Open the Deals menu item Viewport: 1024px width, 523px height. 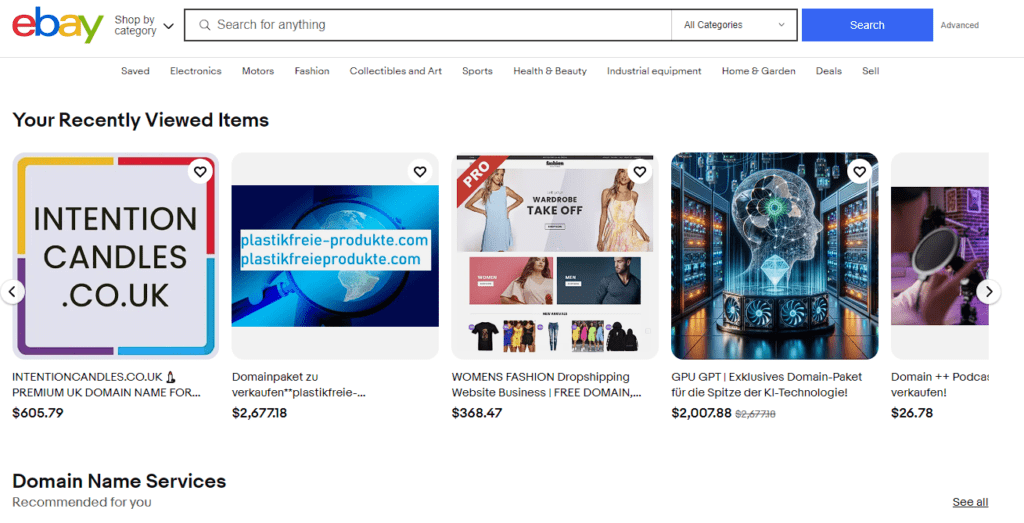click(829, 71)
